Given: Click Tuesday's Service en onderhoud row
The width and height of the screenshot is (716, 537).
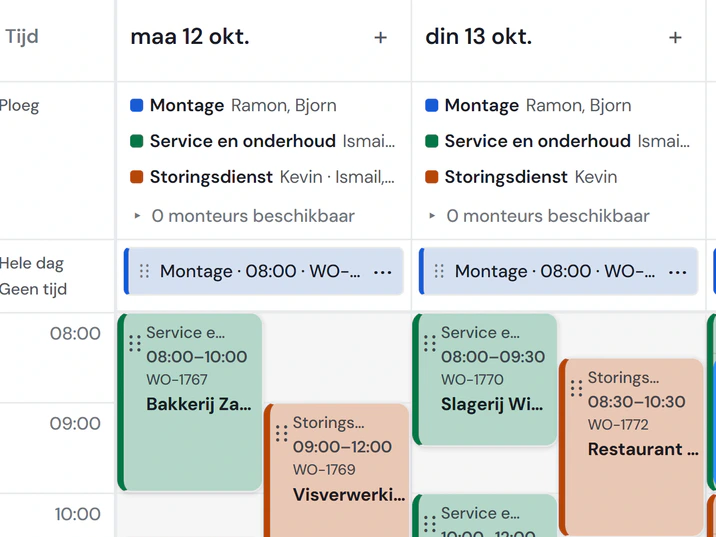Looking at the screenshot, I should pyautogui.click(x=558, y=141).
